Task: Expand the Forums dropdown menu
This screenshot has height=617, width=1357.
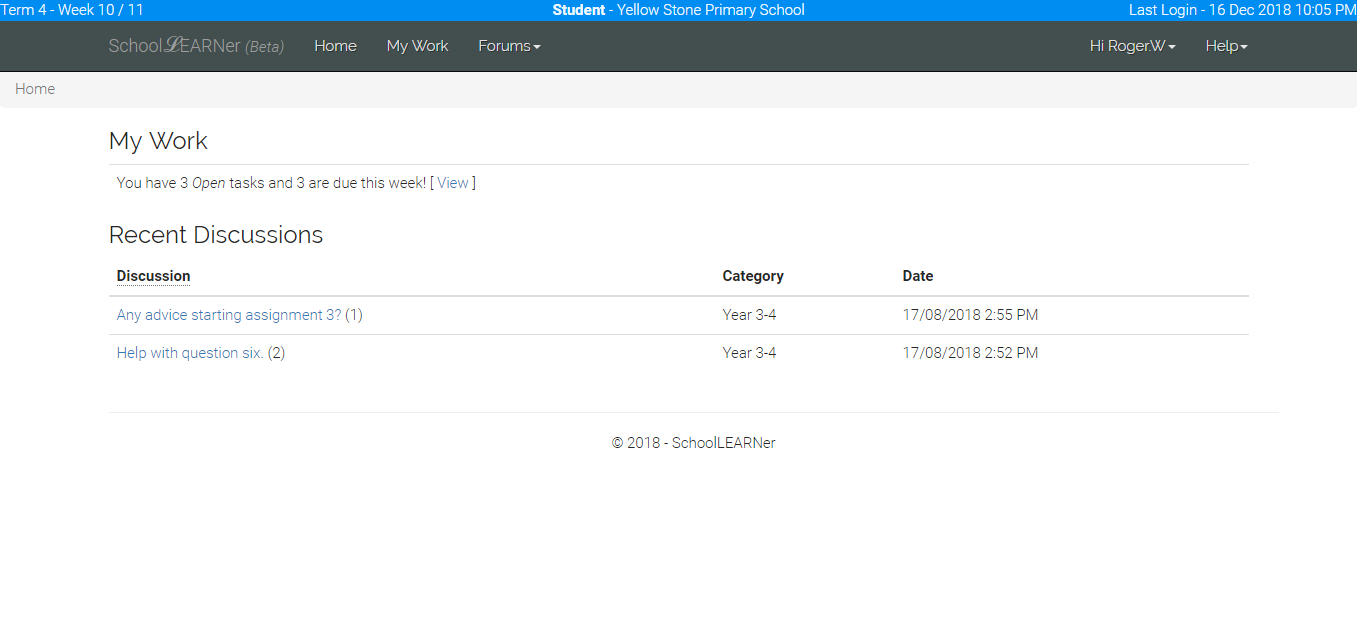Action: (509, 46)
